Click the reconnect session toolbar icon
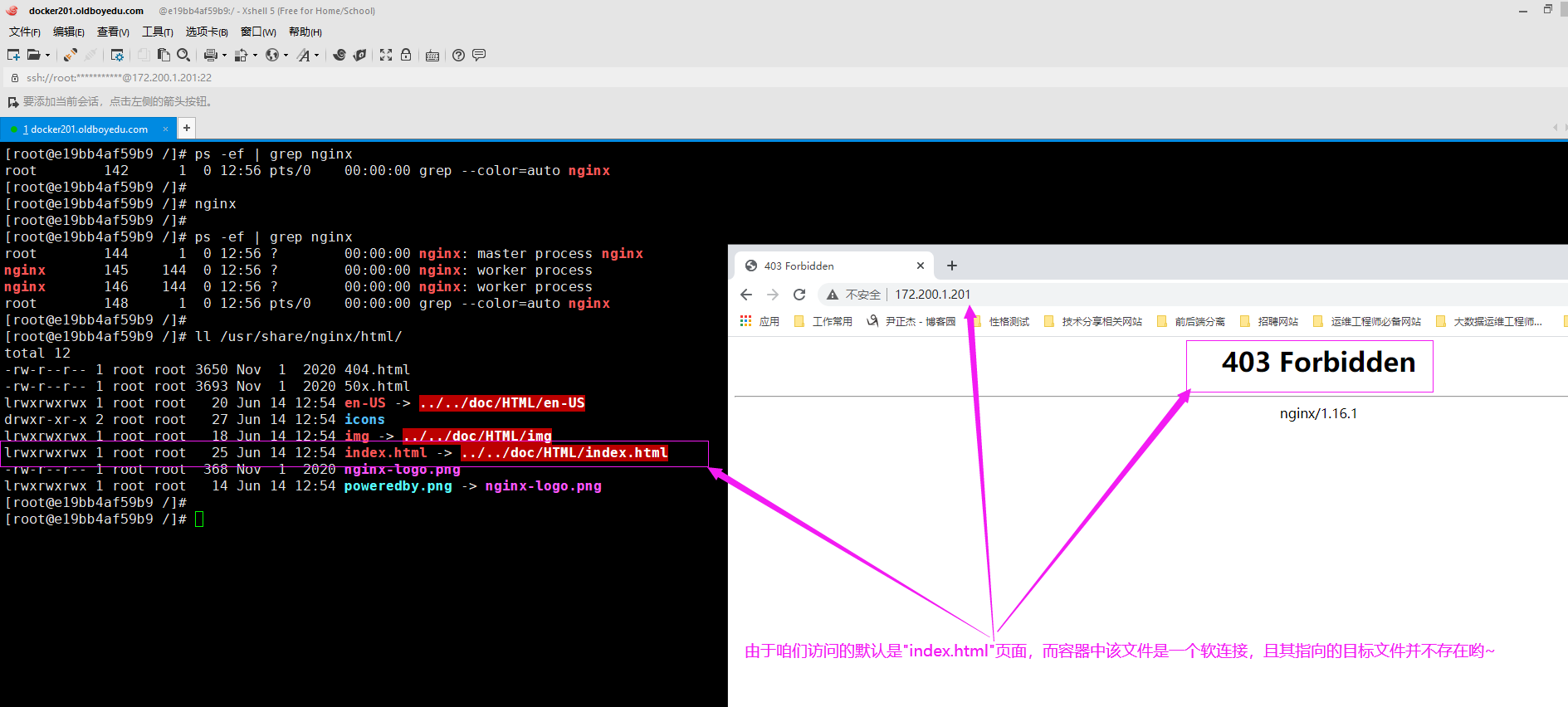 tap(71, 55)
